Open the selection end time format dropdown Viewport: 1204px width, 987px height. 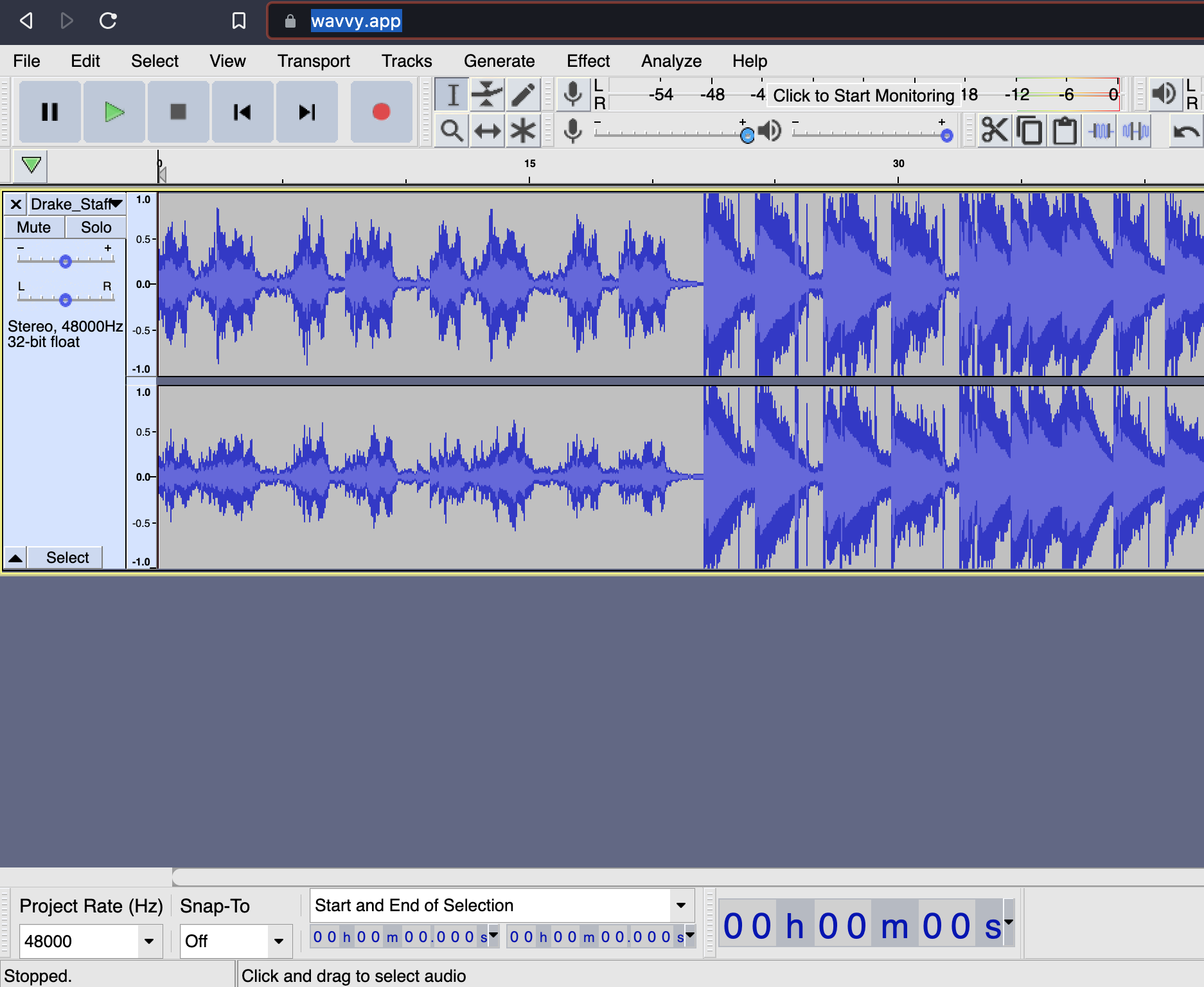point(690,936)
